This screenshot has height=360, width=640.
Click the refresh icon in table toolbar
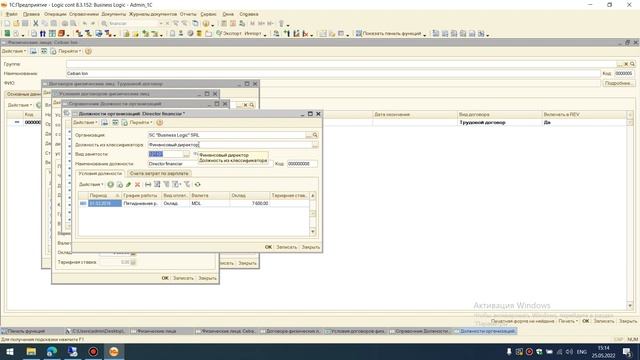click(198, 184)
